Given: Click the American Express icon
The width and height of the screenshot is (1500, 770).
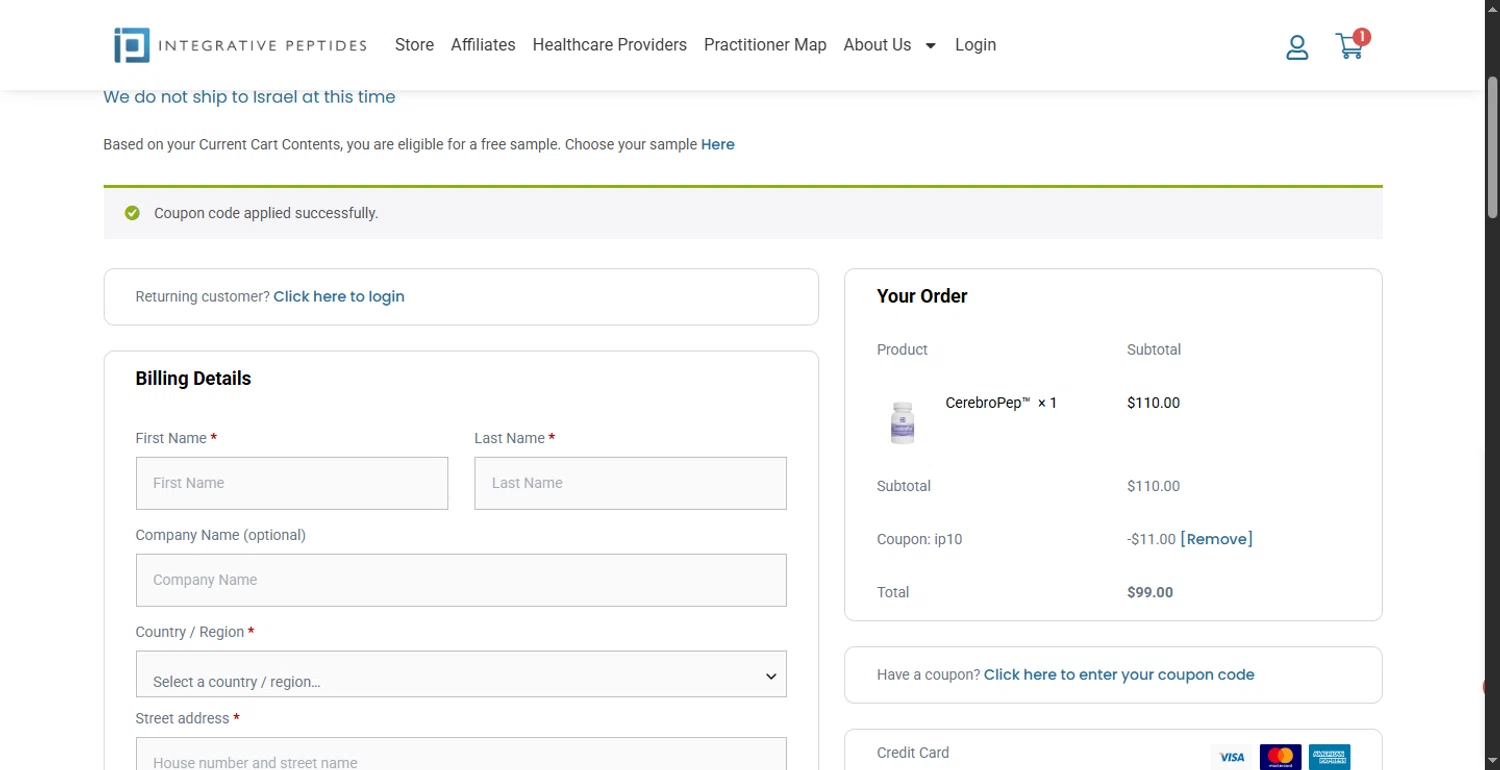Looking at the screenshot, I should tap(1330, 757).
